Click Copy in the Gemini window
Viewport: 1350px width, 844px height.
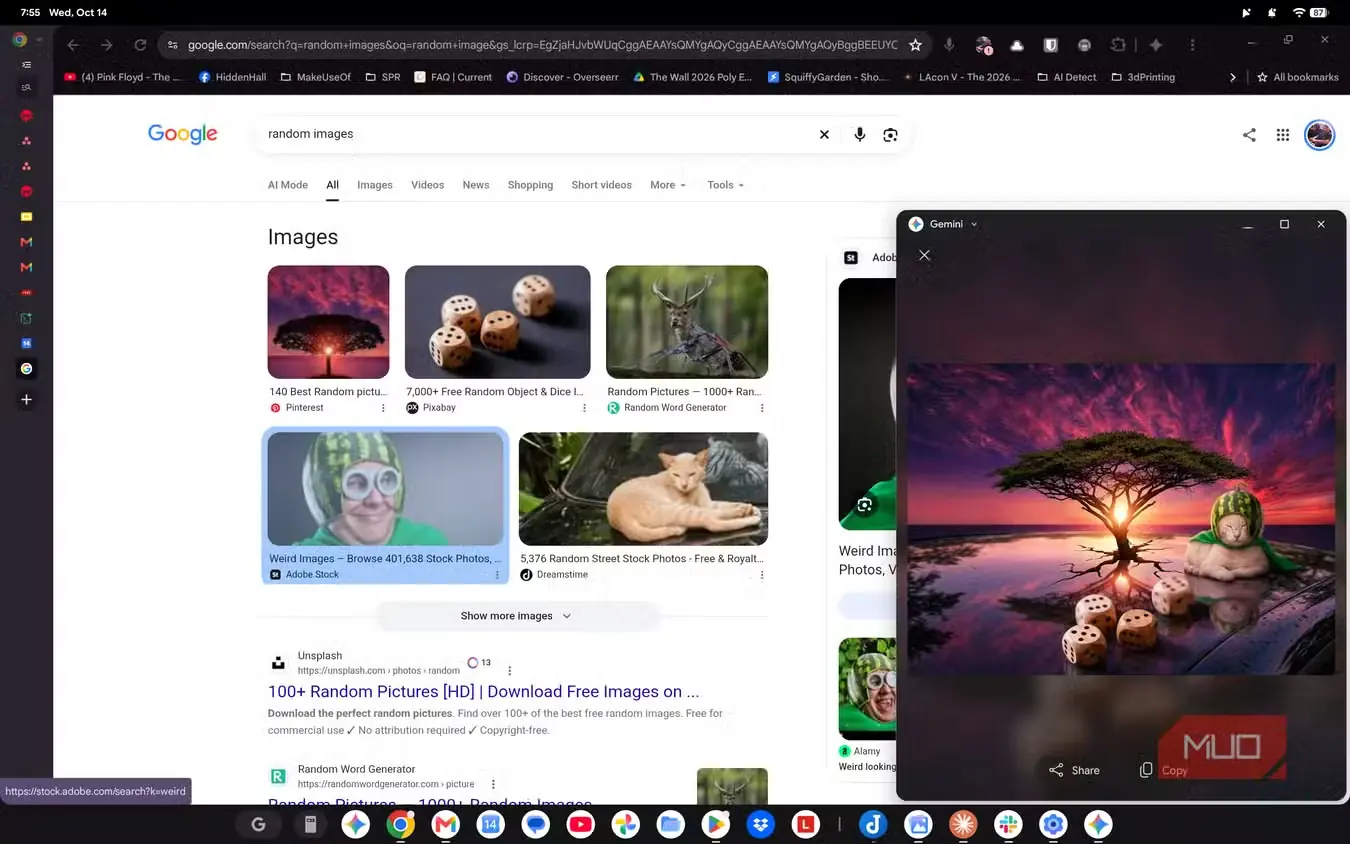[1164, 770]
